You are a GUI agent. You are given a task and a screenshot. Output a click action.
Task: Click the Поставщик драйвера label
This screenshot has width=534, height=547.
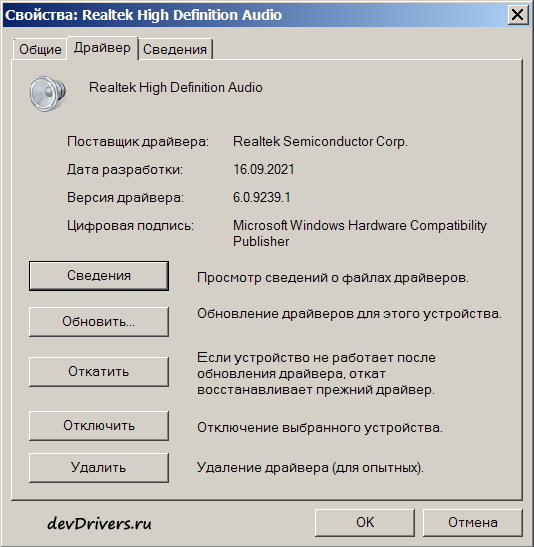pyautogui.click(x=138, y=142)
